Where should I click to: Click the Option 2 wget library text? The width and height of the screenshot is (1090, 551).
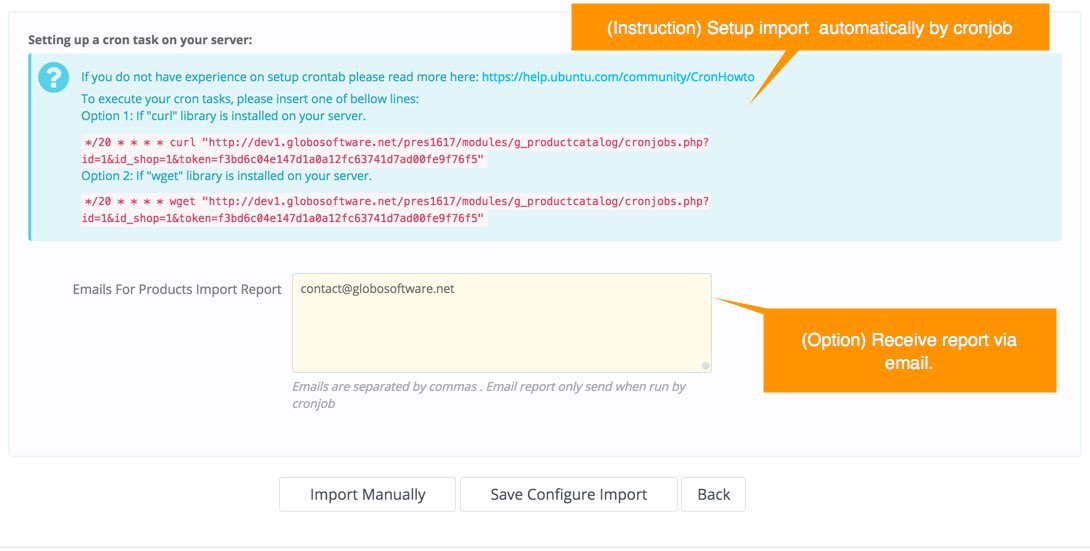tap(226, 176)
